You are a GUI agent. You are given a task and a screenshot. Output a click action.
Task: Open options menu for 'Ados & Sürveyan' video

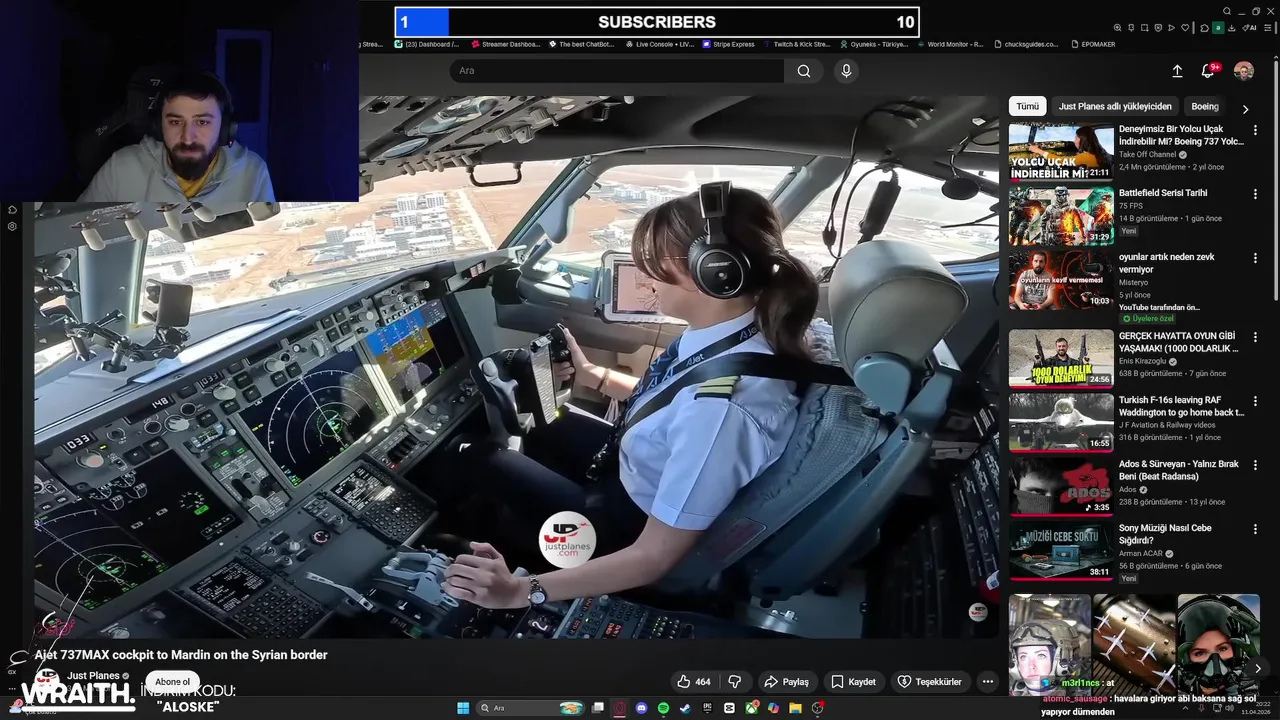point(1255,465)
